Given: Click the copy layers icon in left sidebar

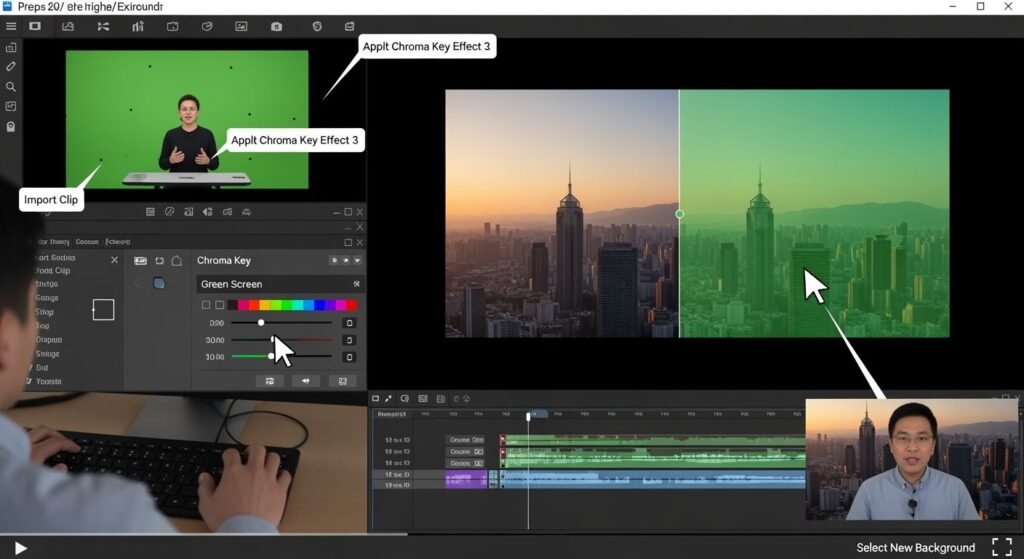Looking at the screenshot, I should pos(10,48).
